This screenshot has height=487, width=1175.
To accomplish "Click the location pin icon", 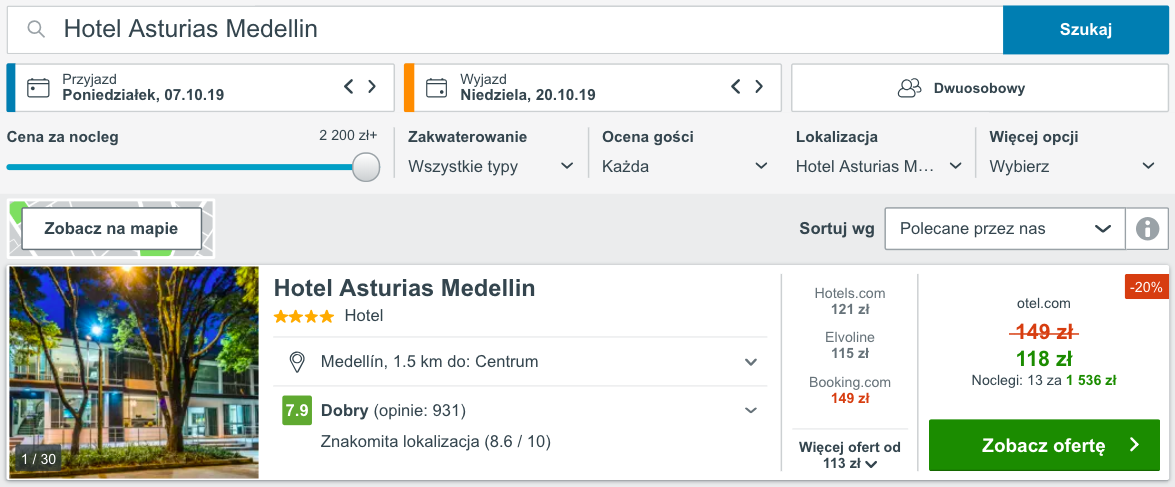I will coord(296,361).
